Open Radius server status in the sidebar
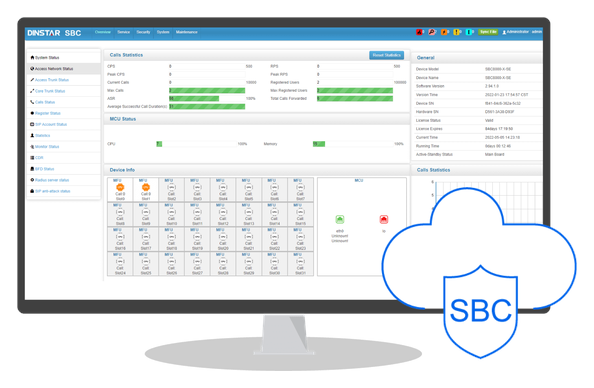This screenshot has width=594, height=388. coord(64,180)
